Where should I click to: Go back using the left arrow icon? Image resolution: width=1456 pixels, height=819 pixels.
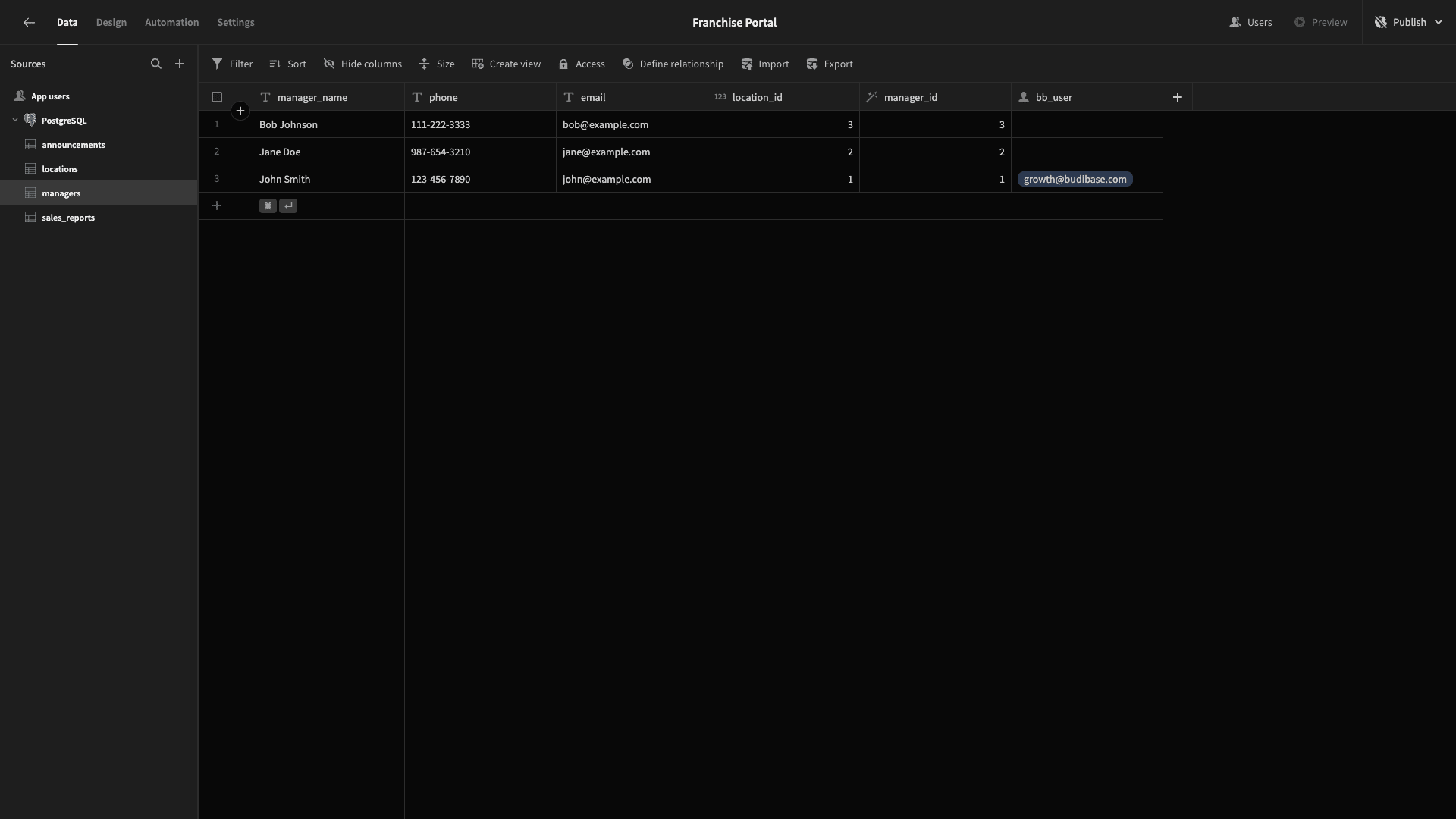point(29,23)
